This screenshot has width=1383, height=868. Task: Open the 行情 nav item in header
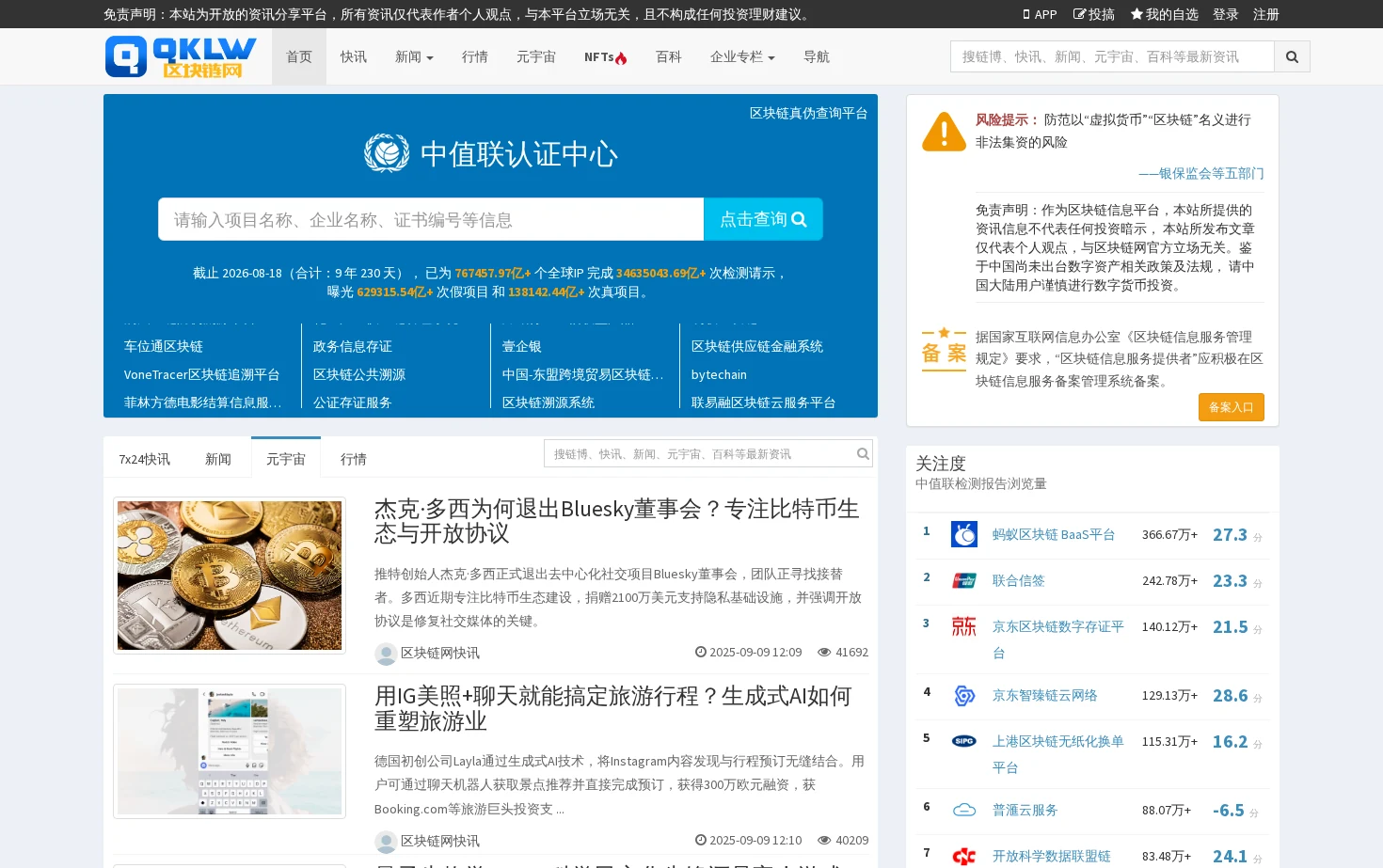[x=475, y=56]
